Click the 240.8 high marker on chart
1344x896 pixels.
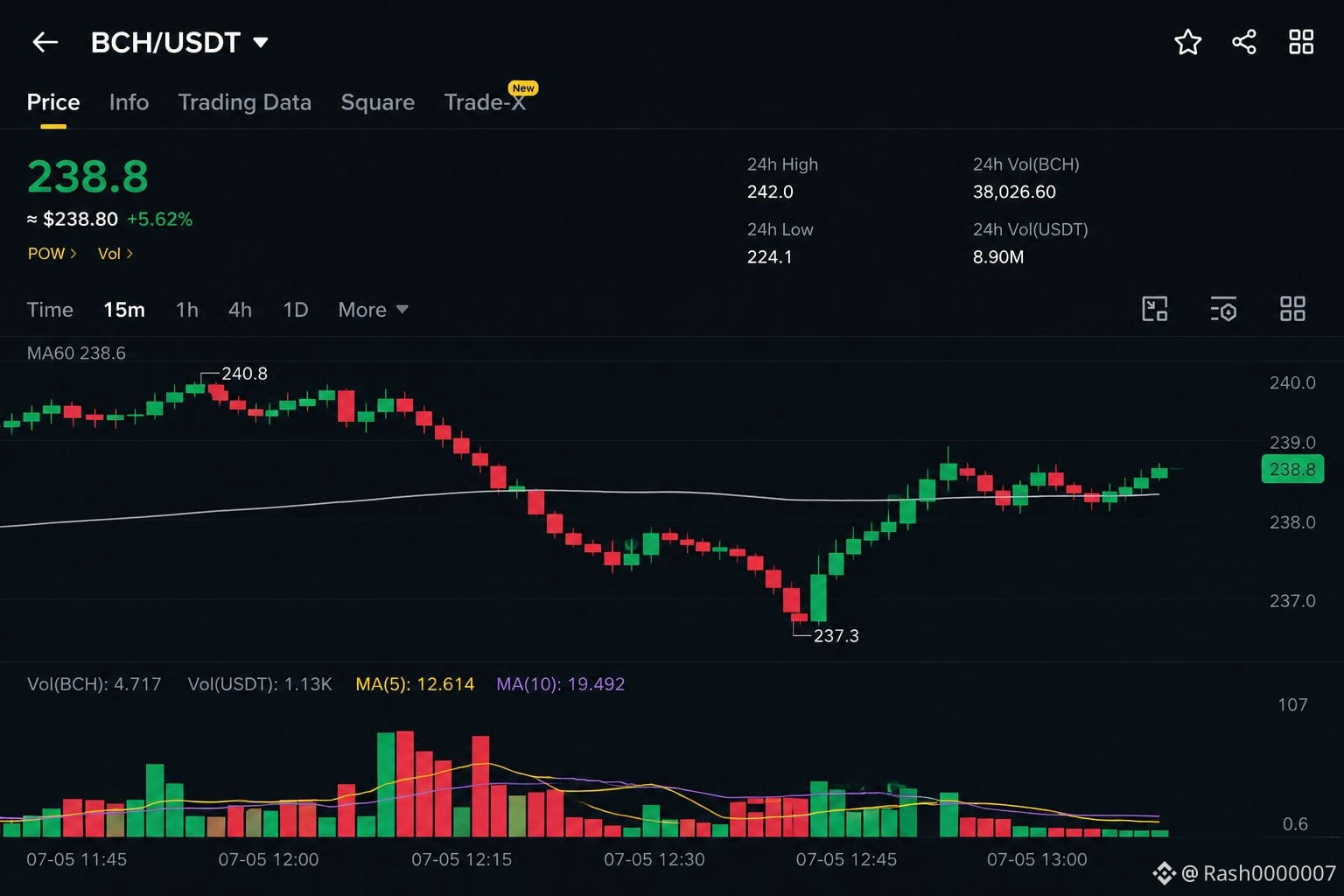[x=244, y=374]
